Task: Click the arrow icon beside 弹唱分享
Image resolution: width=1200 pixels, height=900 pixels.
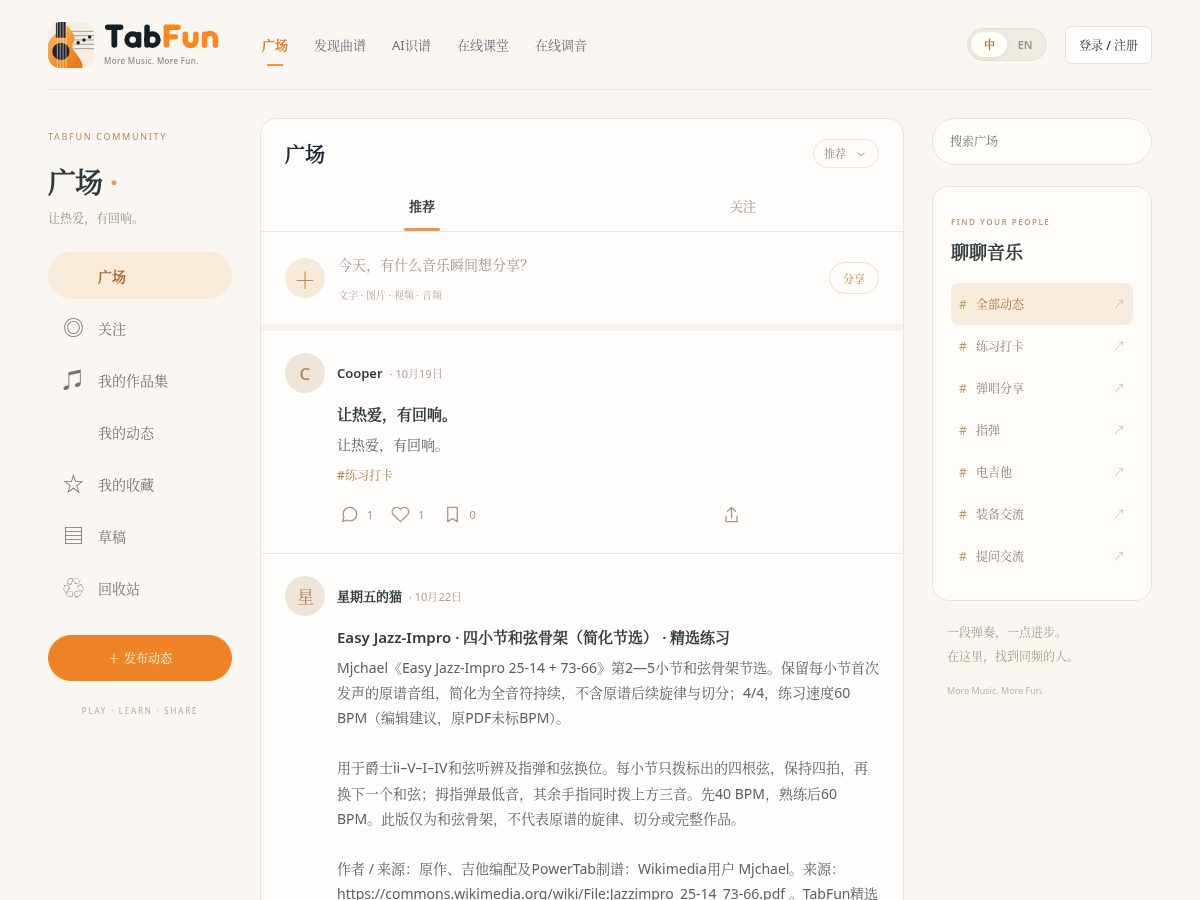Action: [1118, 388]
